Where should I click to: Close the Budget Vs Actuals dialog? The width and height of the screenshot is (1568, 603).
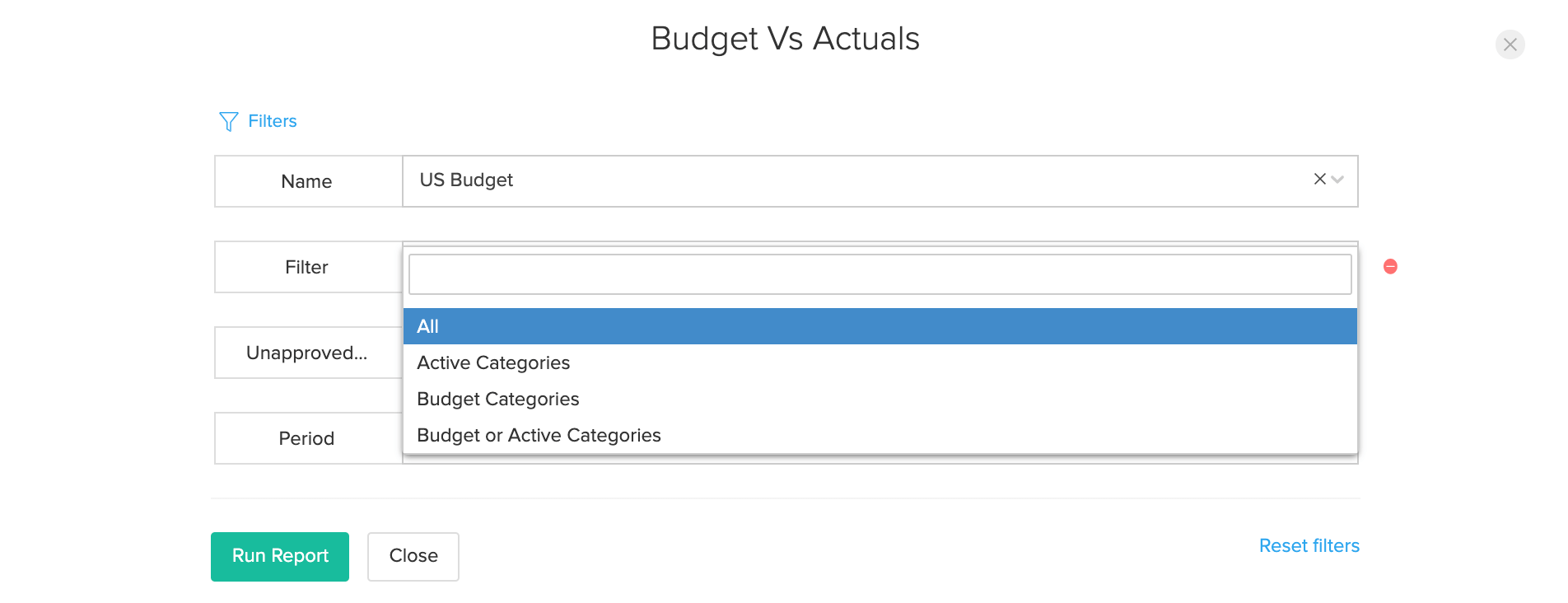1510,44
